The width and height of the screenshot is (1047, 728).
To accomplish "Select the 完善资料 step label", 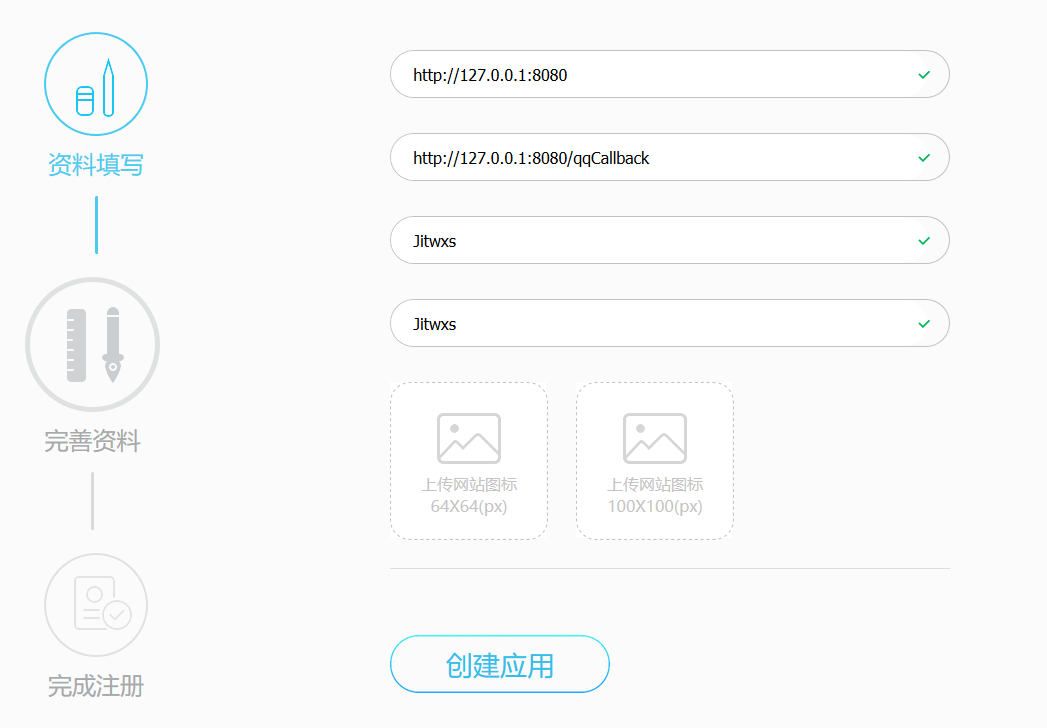I will coord(93,441).
